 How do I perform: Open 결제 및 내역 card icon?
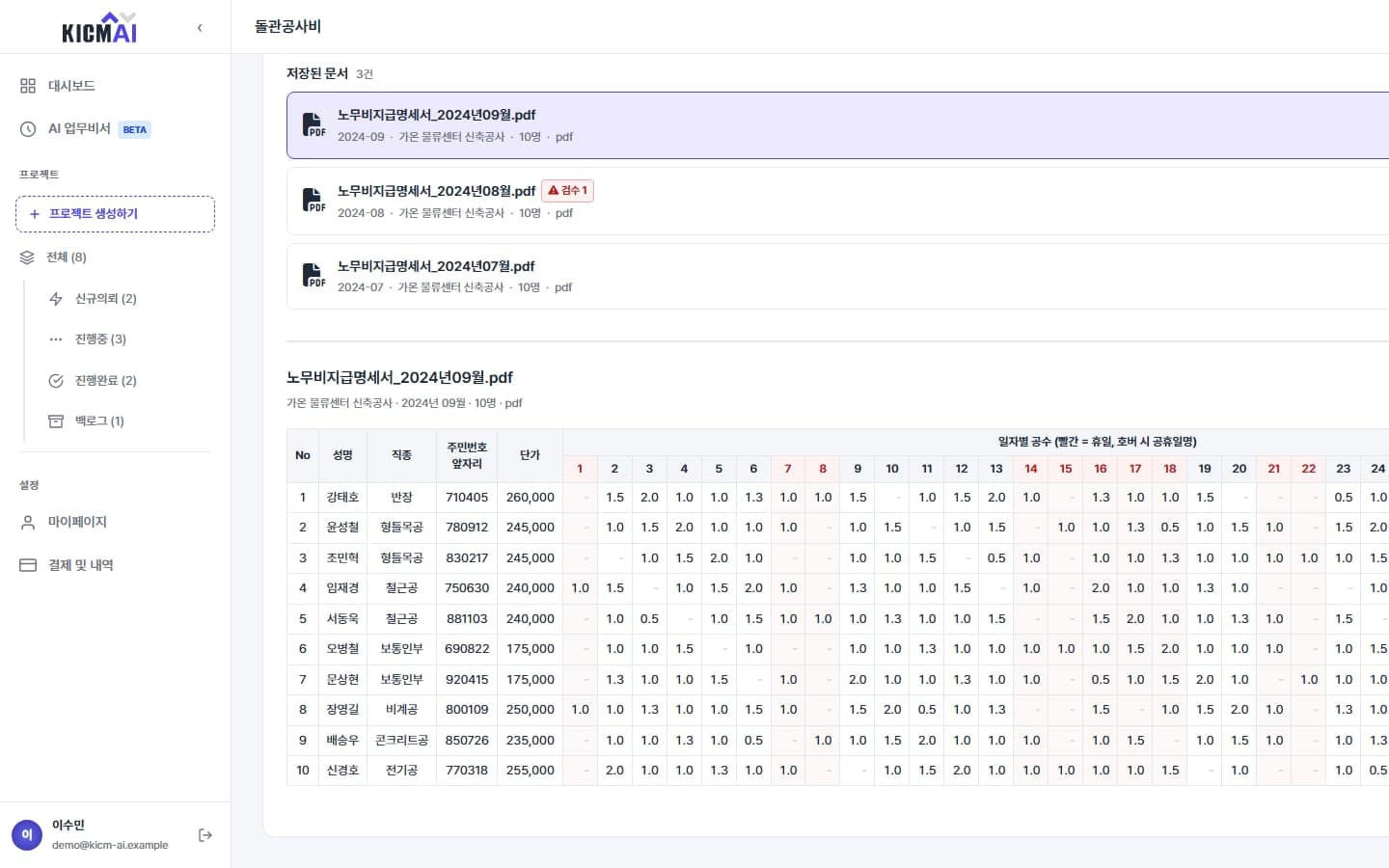[x=28, y=565]
